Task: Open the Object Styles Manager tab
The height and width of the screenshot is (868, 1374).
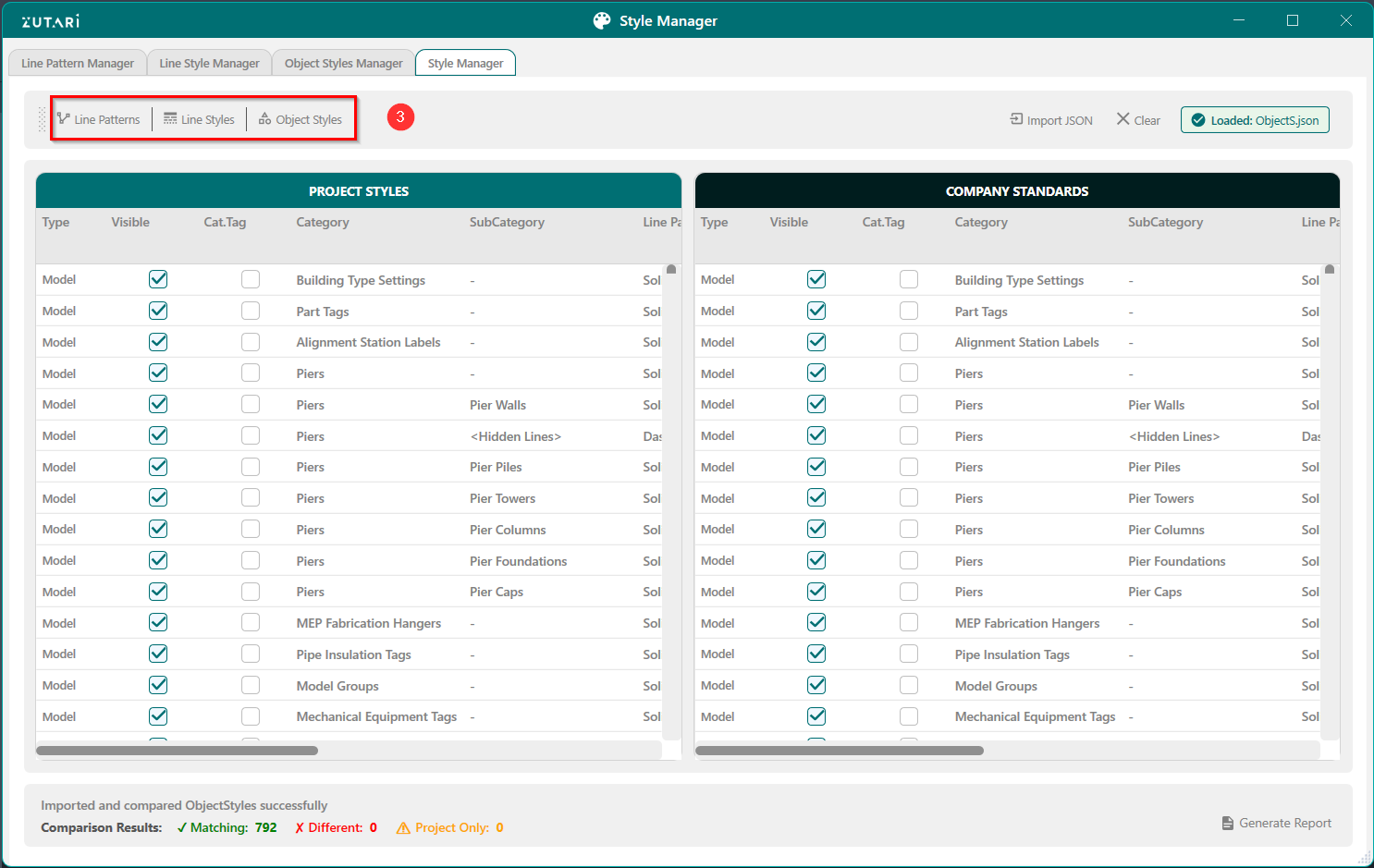Action: click(343, 63)
